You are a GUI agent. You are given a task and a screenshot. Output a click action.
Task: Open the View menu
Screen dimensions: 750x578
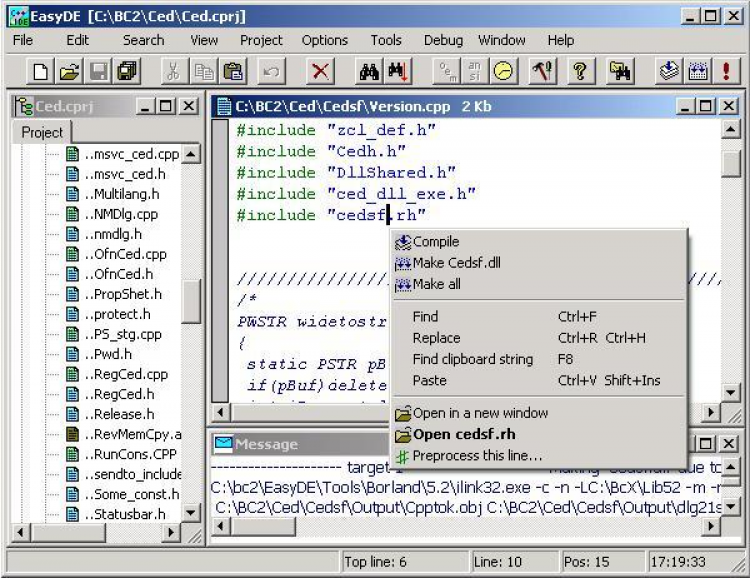pos(204,40)
